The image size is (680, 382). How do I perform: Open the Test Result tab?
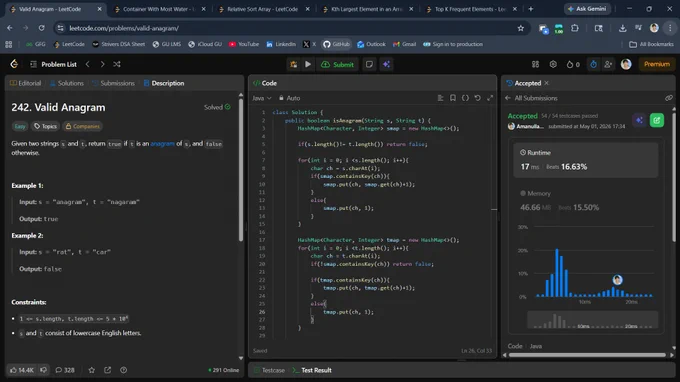pos(312,370)
